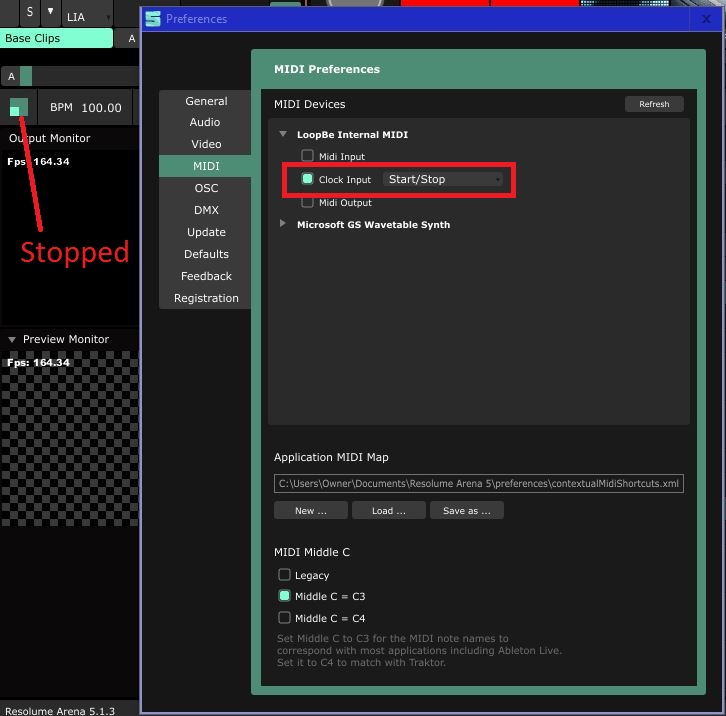Enable the Midi Input checkbox
The image size is (726, 716).
coord(308,156)
